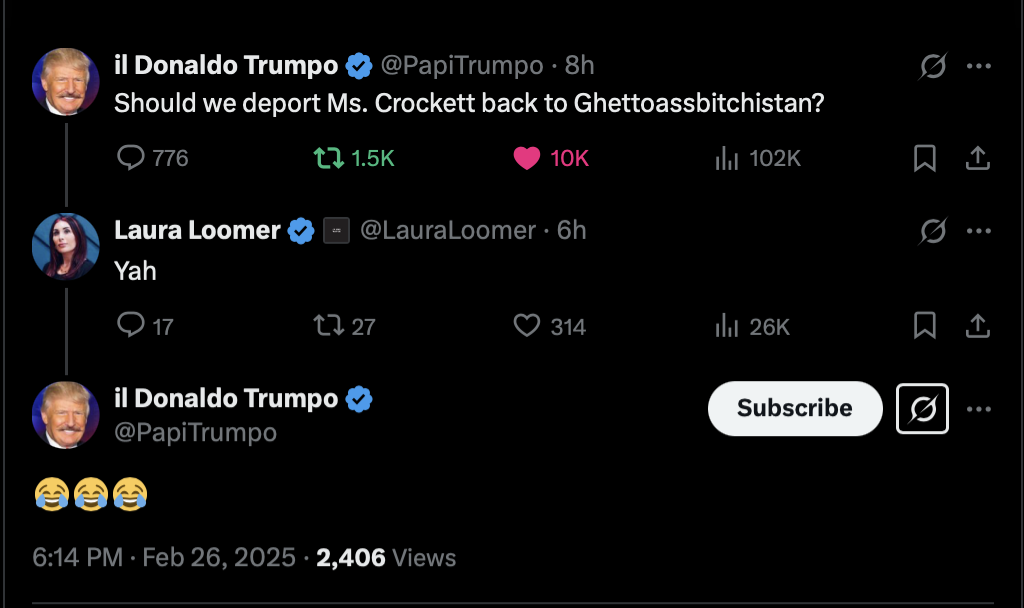This screenshot has width=1024, height=608.
Task: Click the Grok button next to Subscribe
Action: [x=923, y=408]
